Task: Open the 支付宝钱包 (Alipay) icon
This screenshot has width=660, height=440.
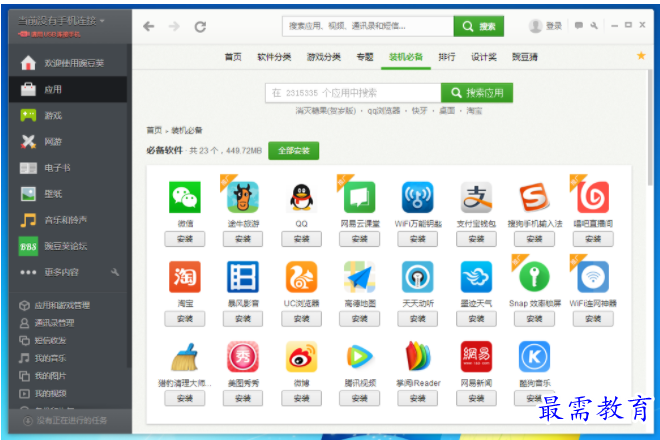Action: (476, 197)
